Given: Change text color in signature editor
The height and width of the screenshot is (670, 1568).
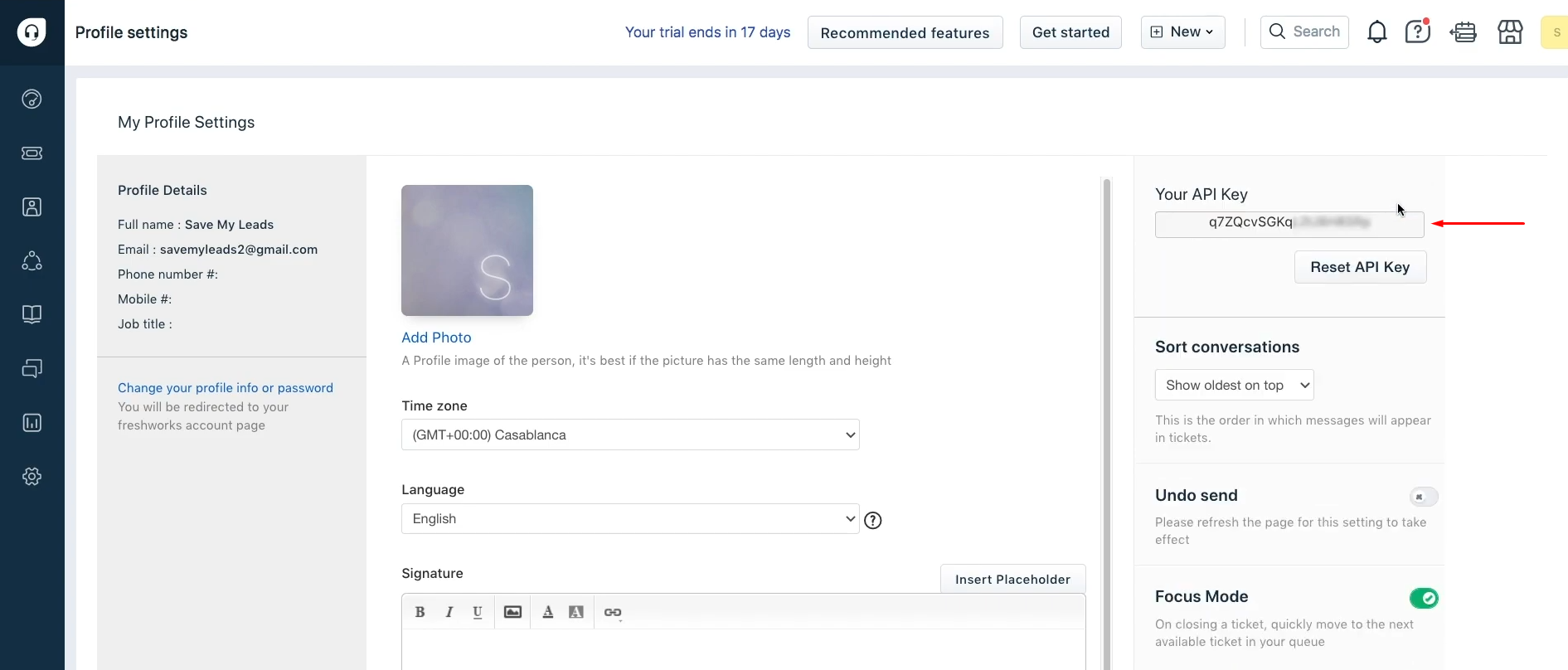Looking at the screenshot, I should click(x=547, y=612).
